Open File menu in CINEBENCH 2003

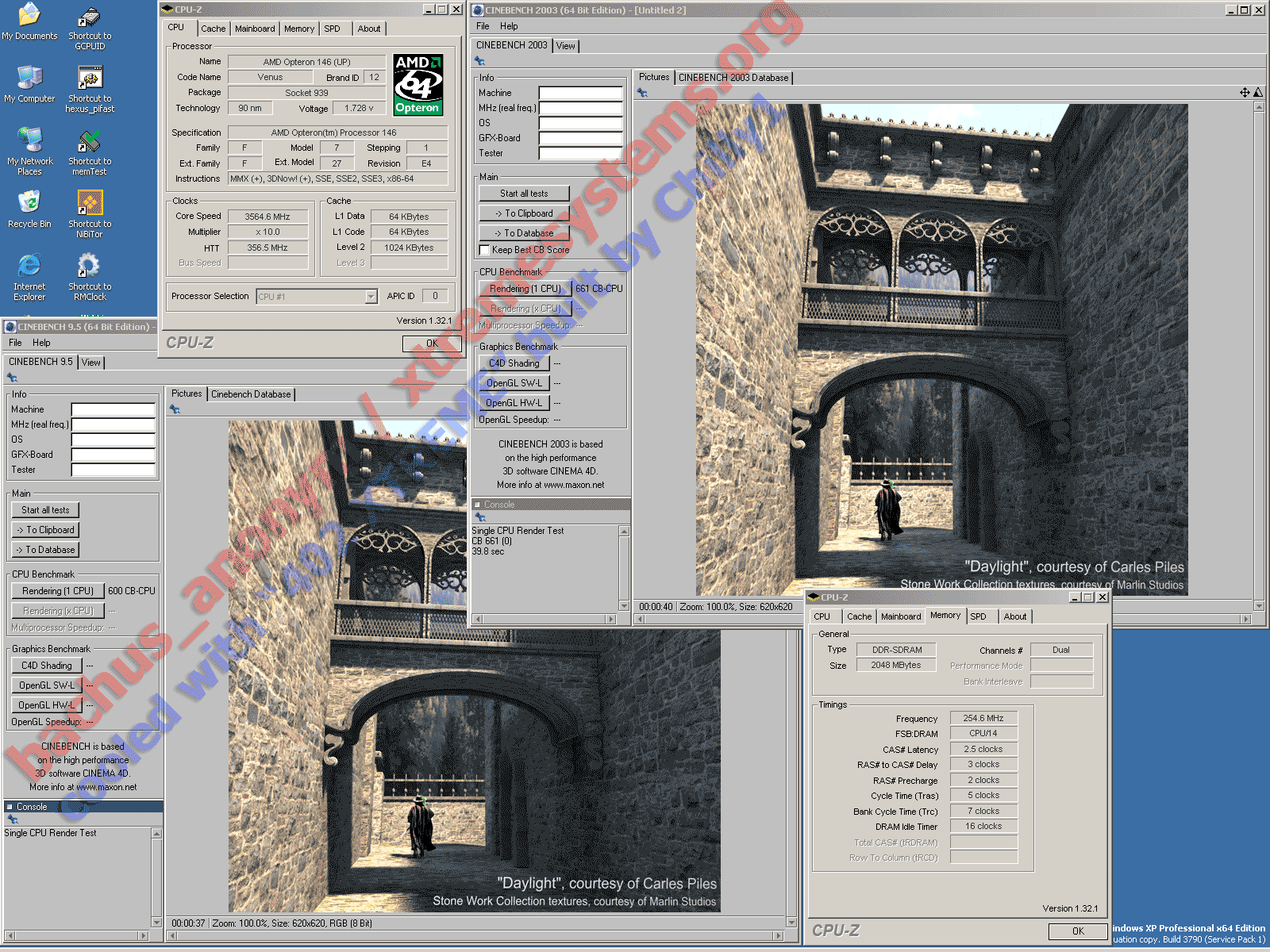coord(483,26)
